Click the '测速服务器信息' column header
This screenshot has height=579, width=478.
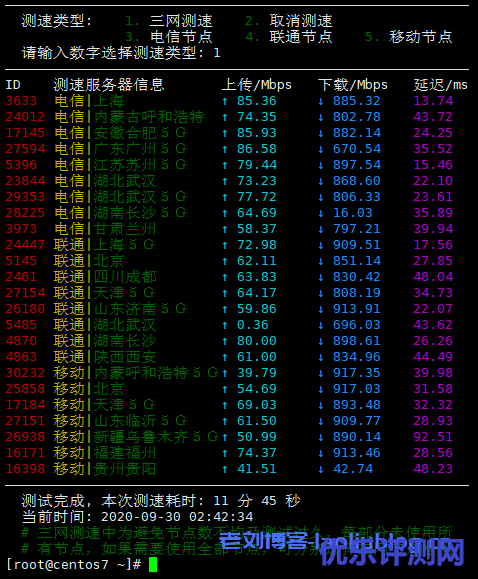(109, 85)
